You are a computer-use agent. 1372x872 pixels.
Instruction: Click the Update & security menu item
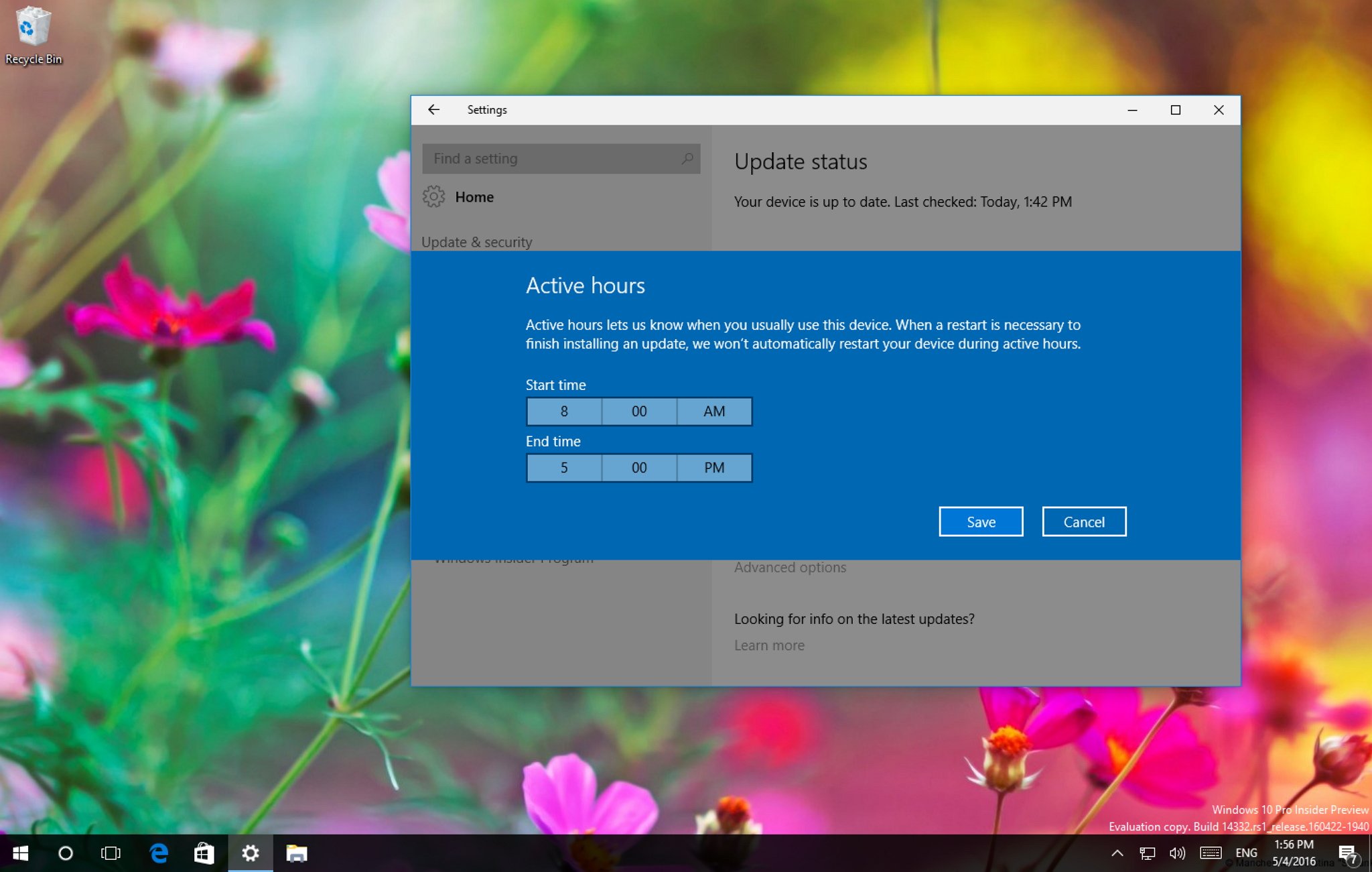click(476, 241)
